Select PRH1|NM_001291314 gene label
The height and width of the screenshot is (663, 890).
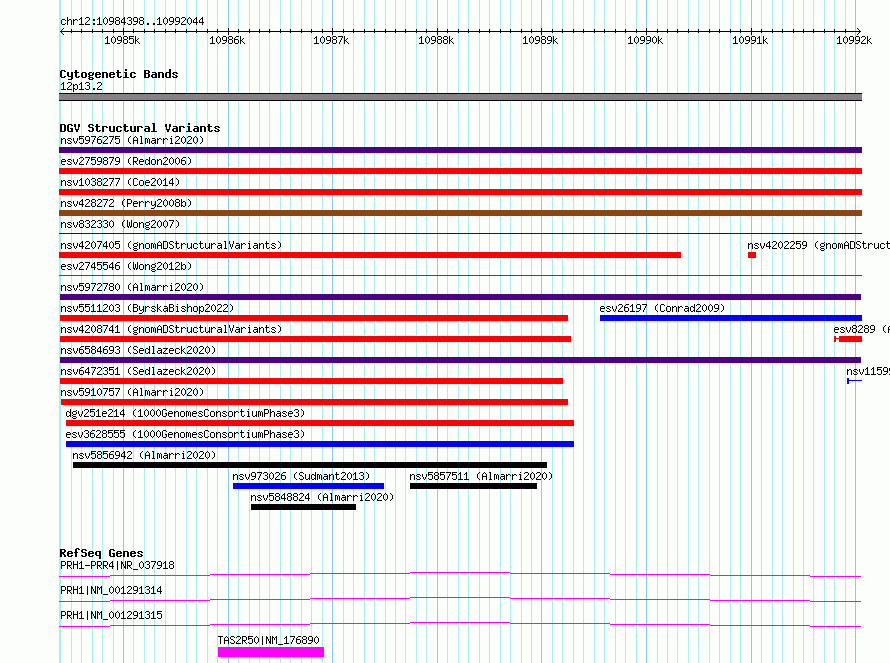tap(111, 590)
